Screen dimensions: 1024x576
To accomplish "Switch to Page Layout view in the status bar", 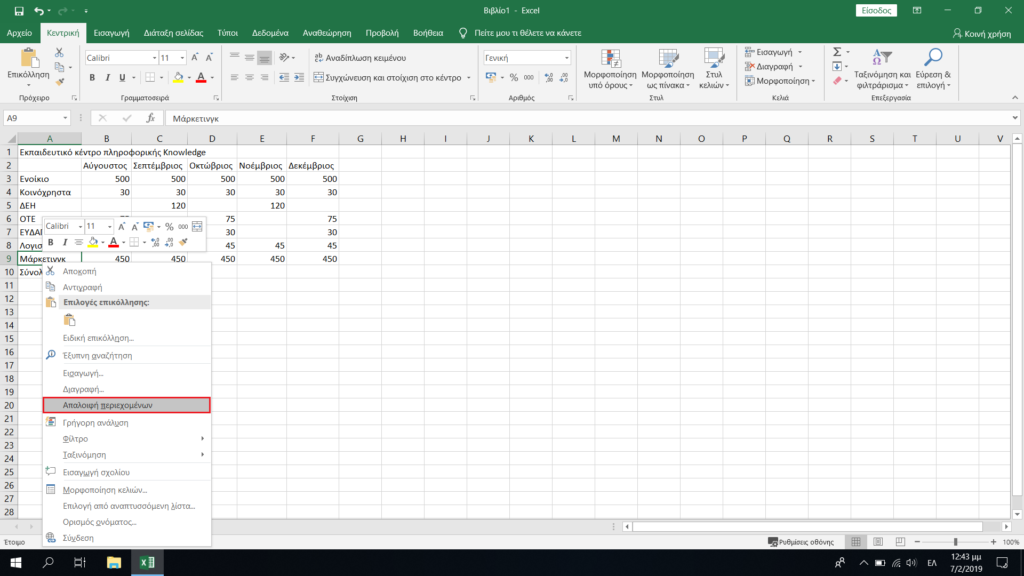I will (878, 542).
